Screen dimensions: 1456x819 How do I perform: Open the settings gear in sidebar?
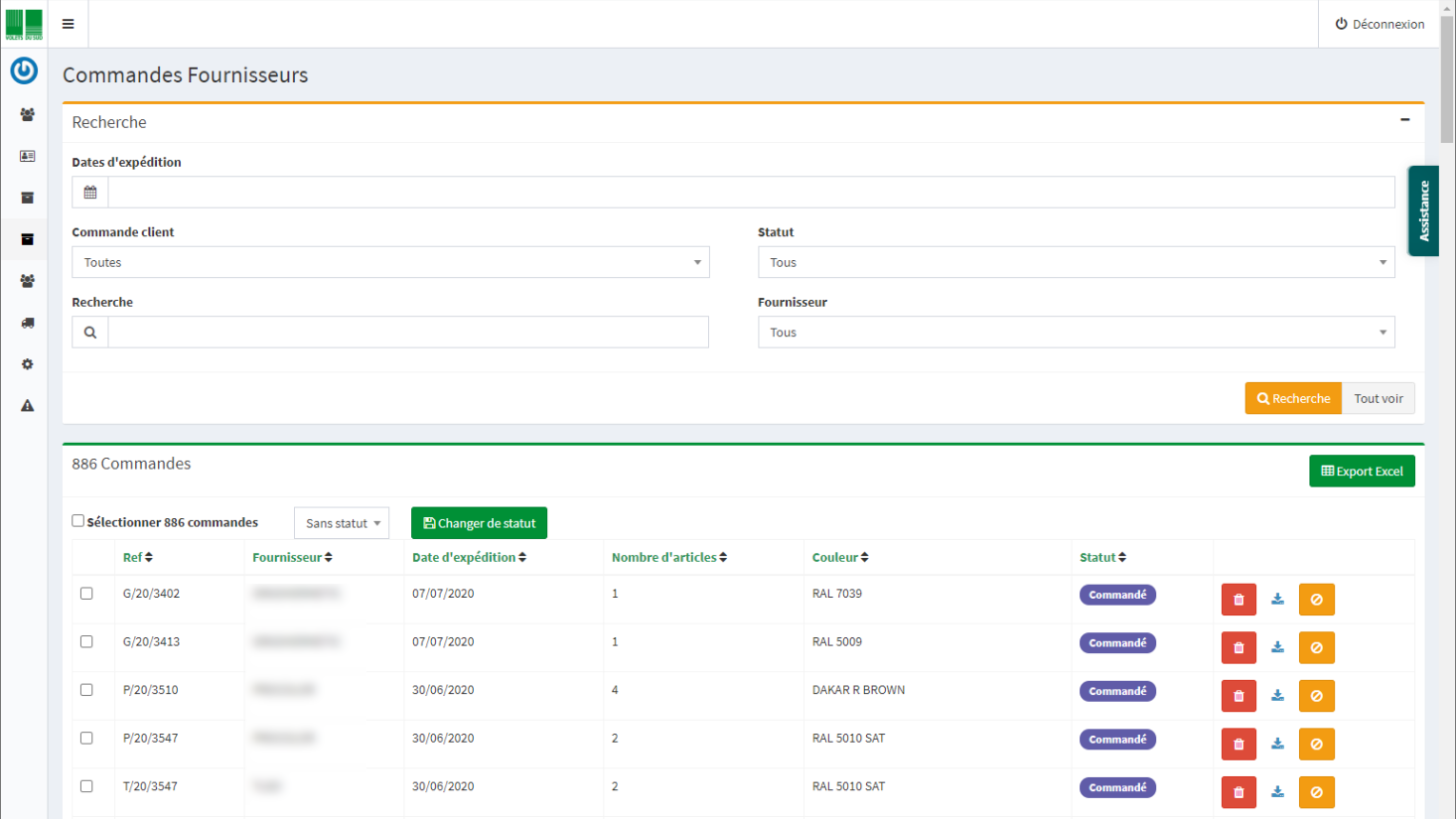tap(27, 364)
